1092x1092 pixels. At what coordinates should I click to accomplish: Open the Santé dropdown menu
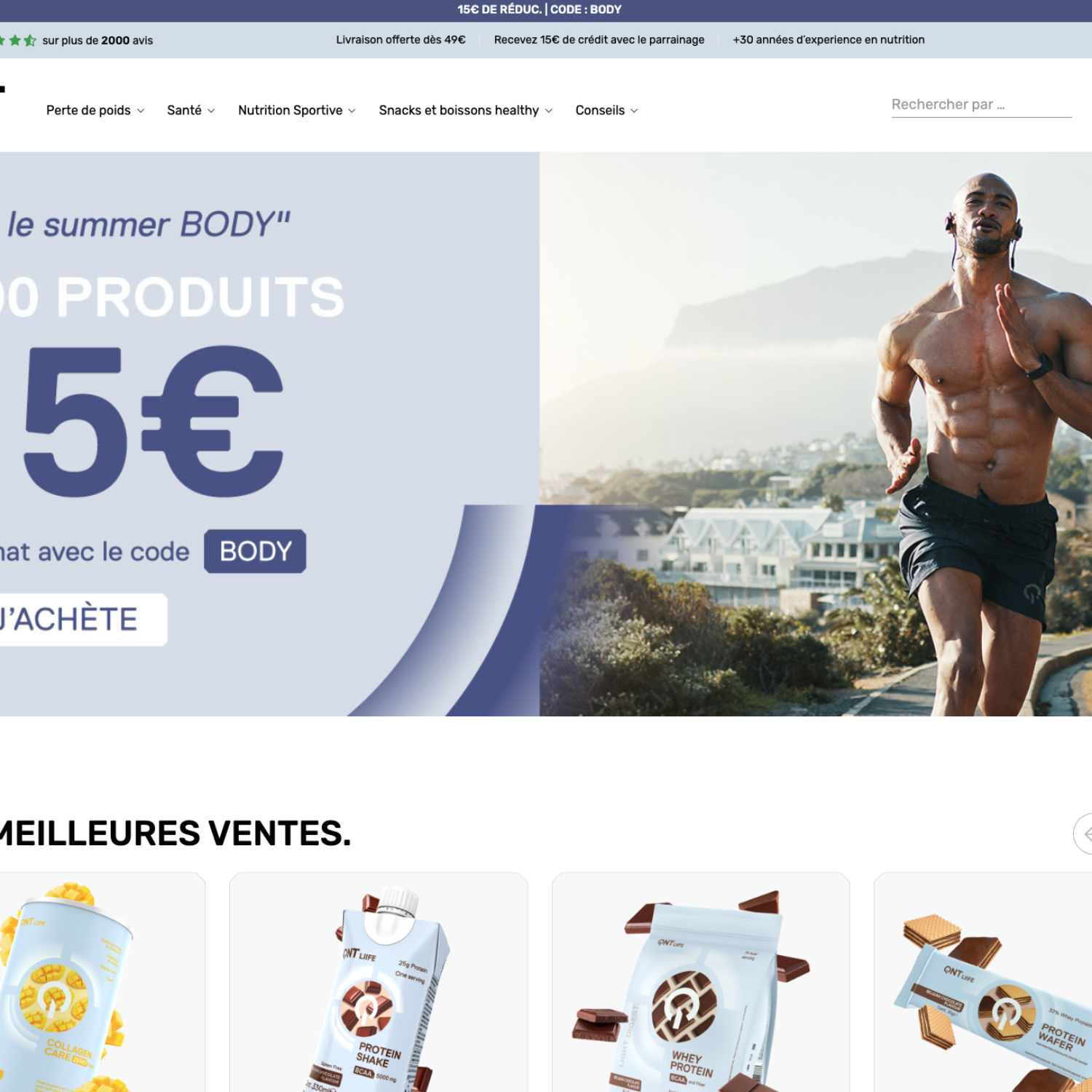[x=191, y=110]
